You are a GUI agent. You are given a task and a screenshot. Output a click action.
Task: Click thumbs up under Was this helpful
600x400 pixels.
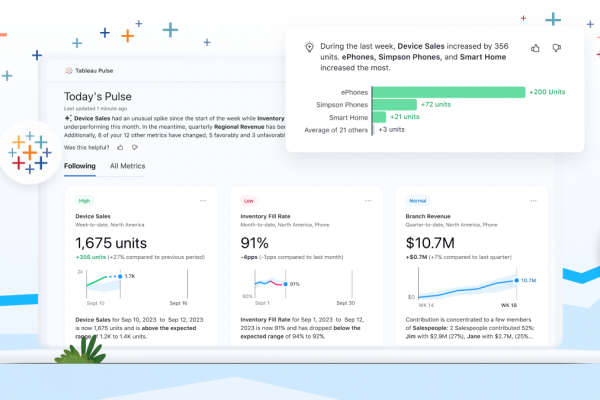click(121, 146)
